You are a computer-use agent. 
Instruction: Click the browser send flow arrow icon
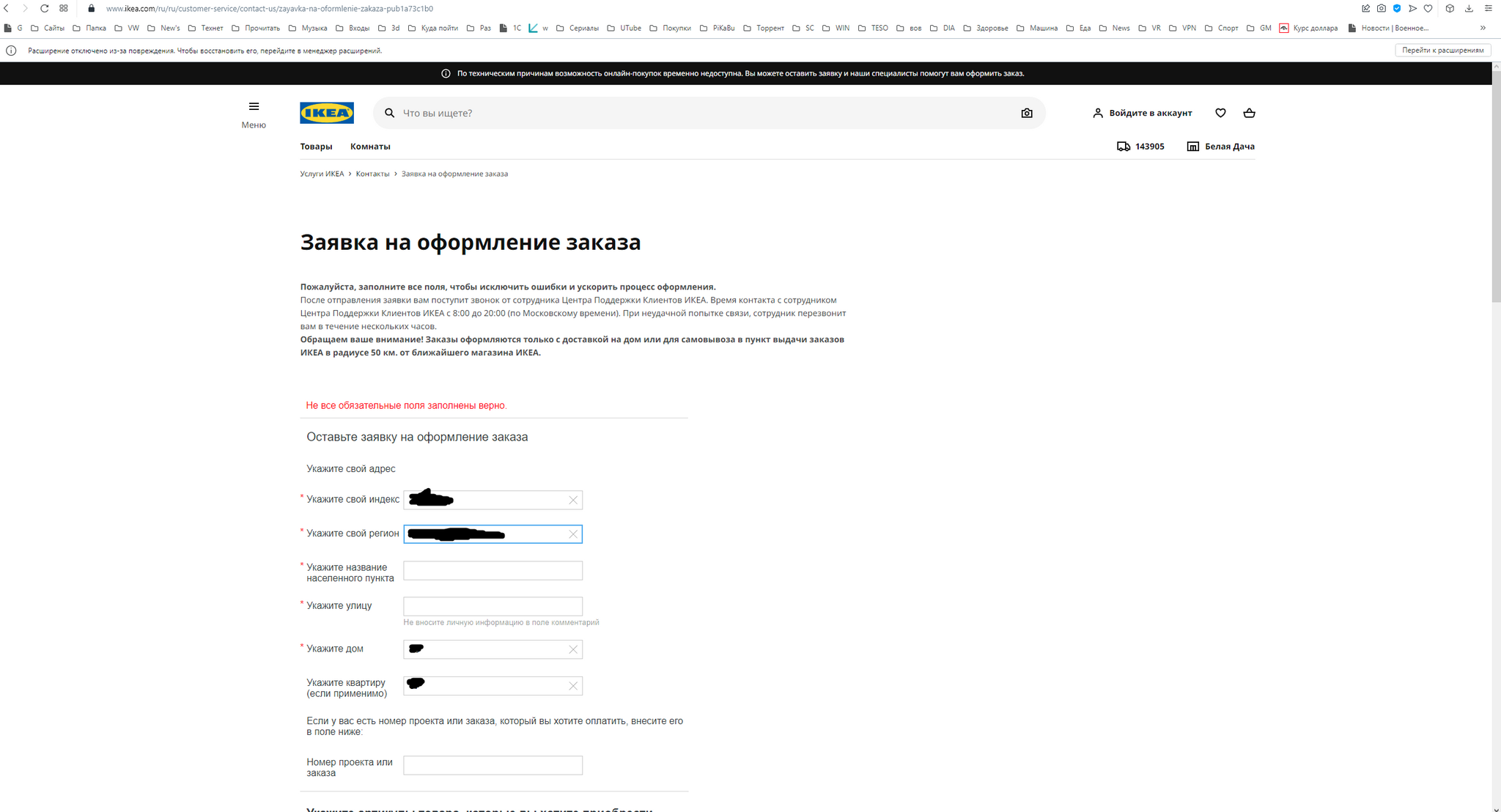click(x=1412, y=9)
